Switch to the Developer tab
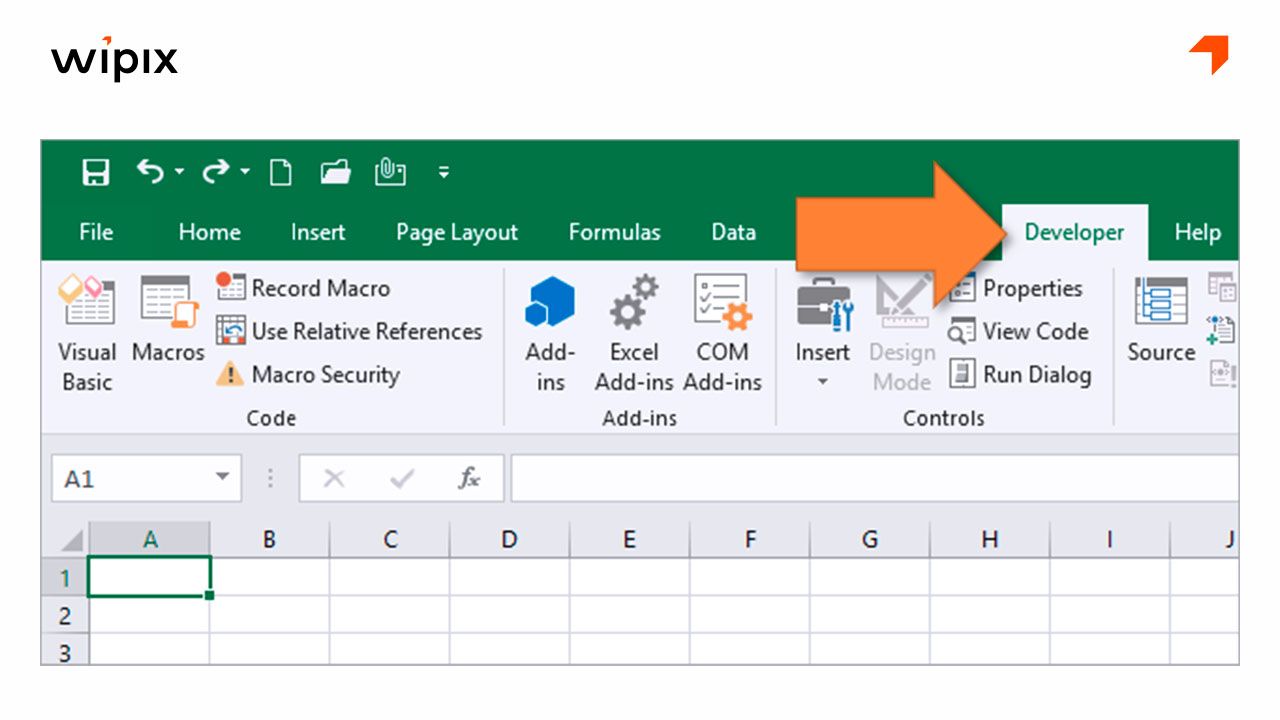Viewport: 1280px width, 720px height. tap(1074, 231)
